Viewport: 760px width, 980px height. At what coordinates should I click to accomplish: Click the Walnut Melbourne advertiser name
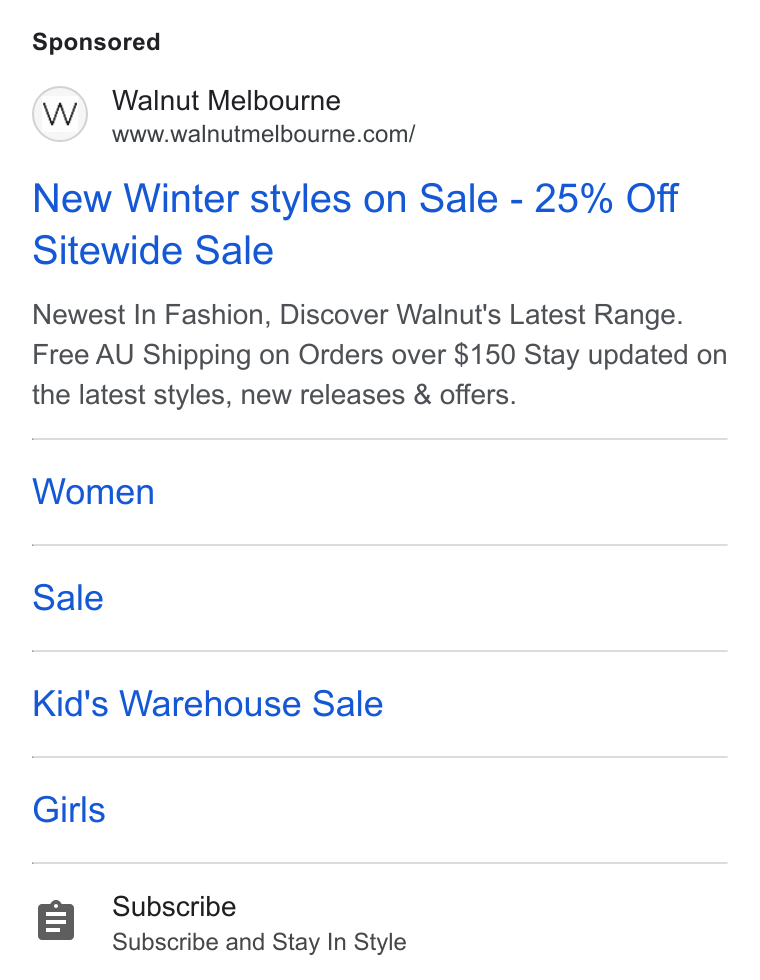pyautogui.click(x=226, y=101)
